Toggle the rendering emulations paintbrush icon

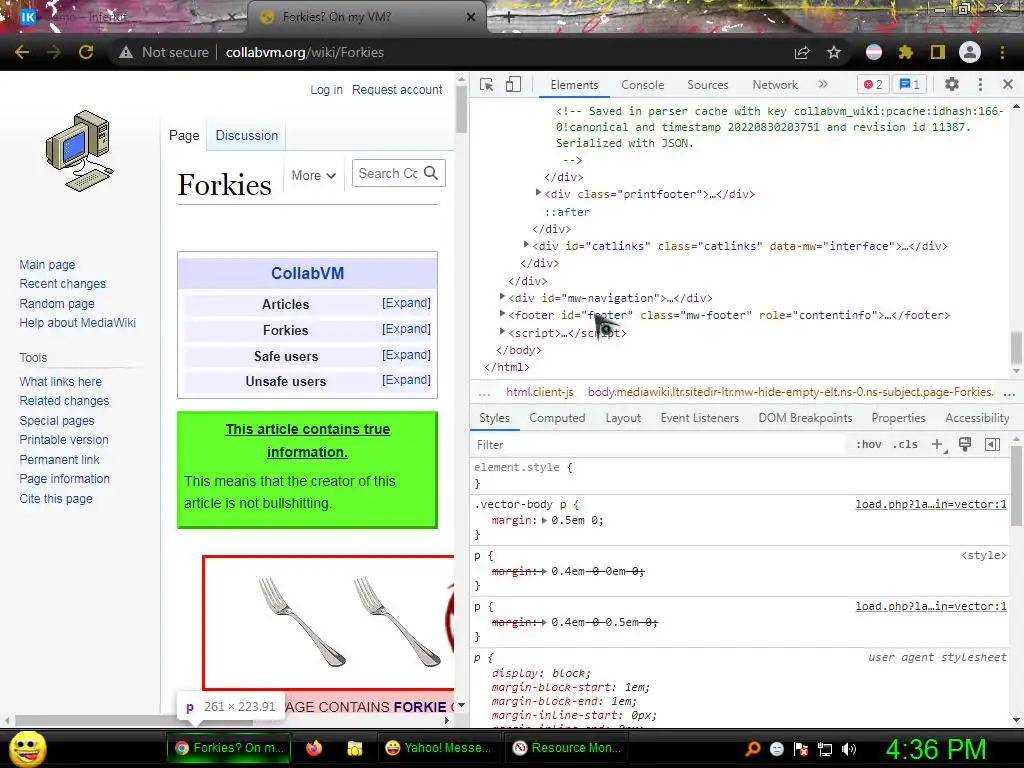[965, 445]
